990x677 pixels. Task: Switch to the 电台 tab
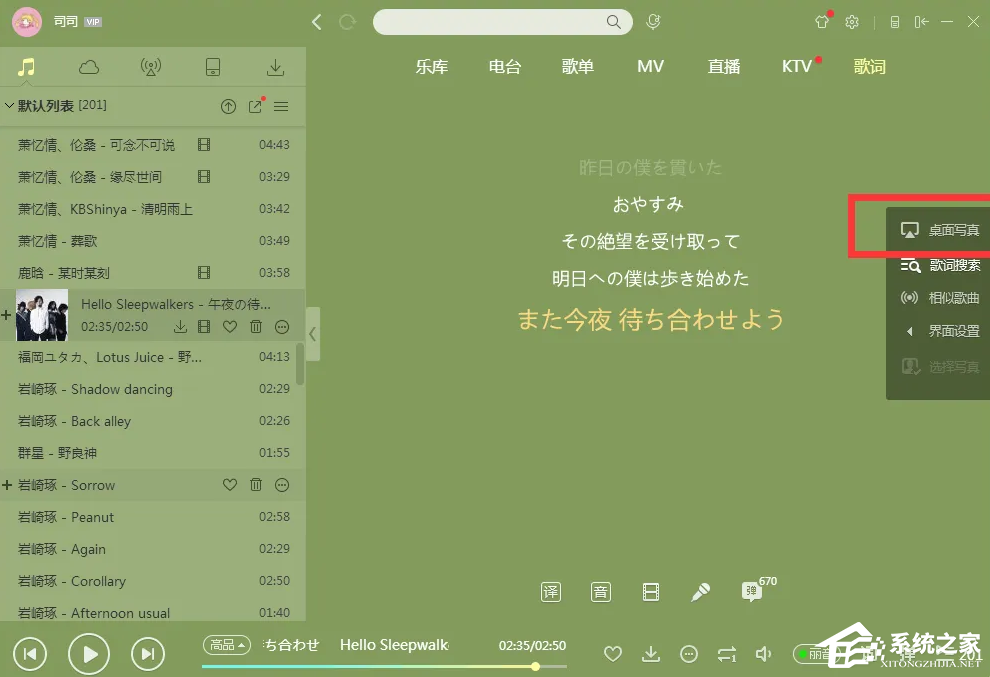pyautogui.click(x=504, y=66)
